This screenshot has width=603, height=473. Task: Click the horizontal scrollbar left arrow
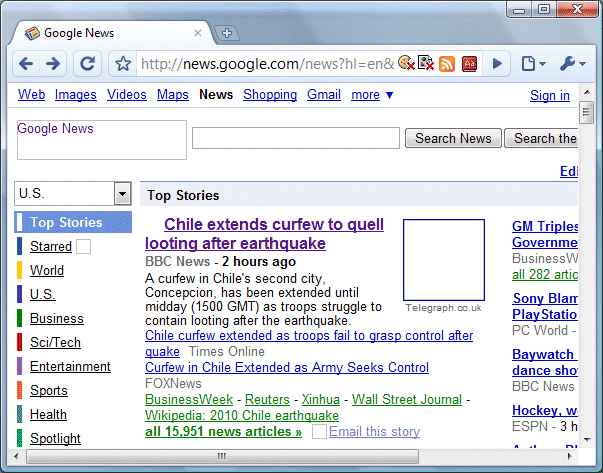tap(16, 456)
